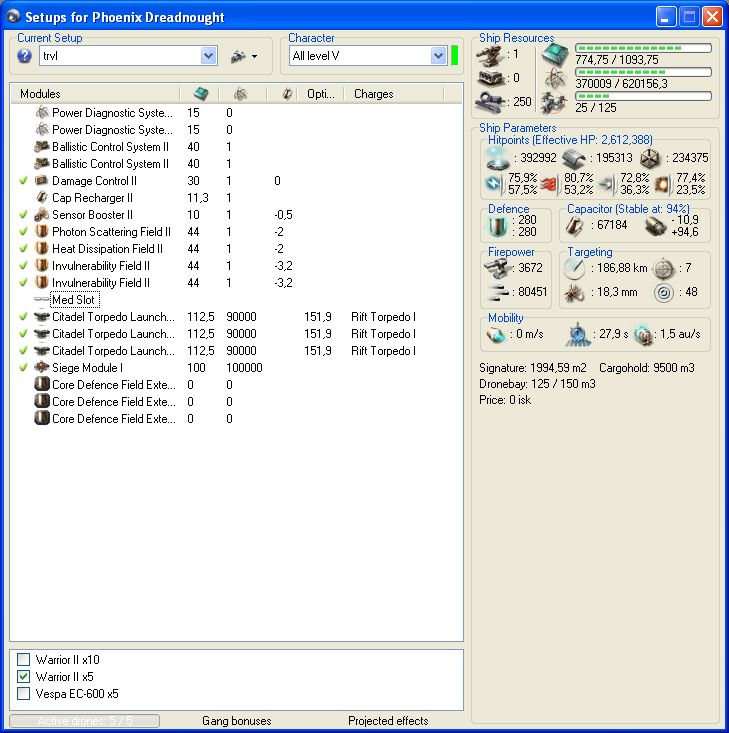Click the EM resistance icon
This screenshot has width=729, height=733.
494,183
